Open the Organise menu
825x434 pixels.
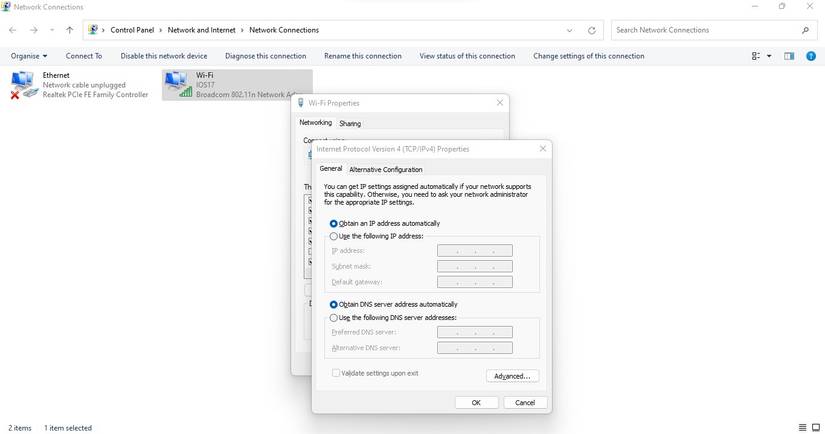tap(29, 56)
